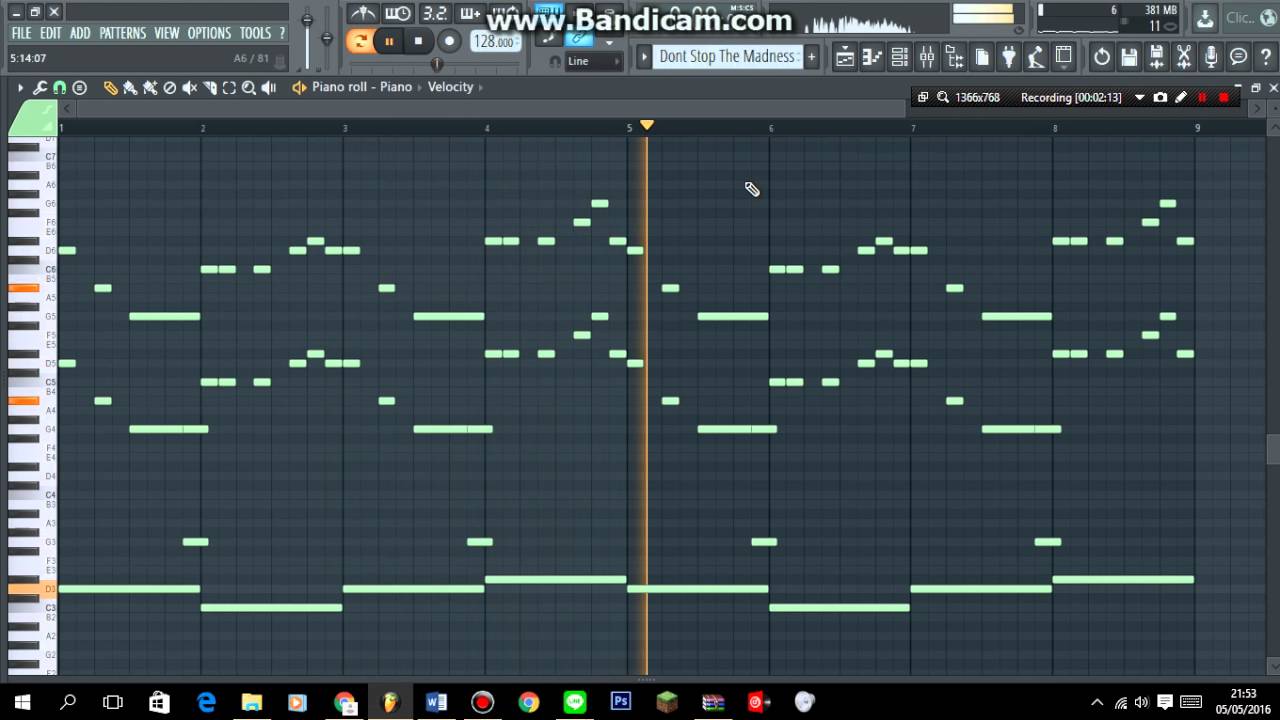Image resolution: width=1280 pixels, height=720 pixels.
Task: Click the undo history button
Action: pos(1102,57)
